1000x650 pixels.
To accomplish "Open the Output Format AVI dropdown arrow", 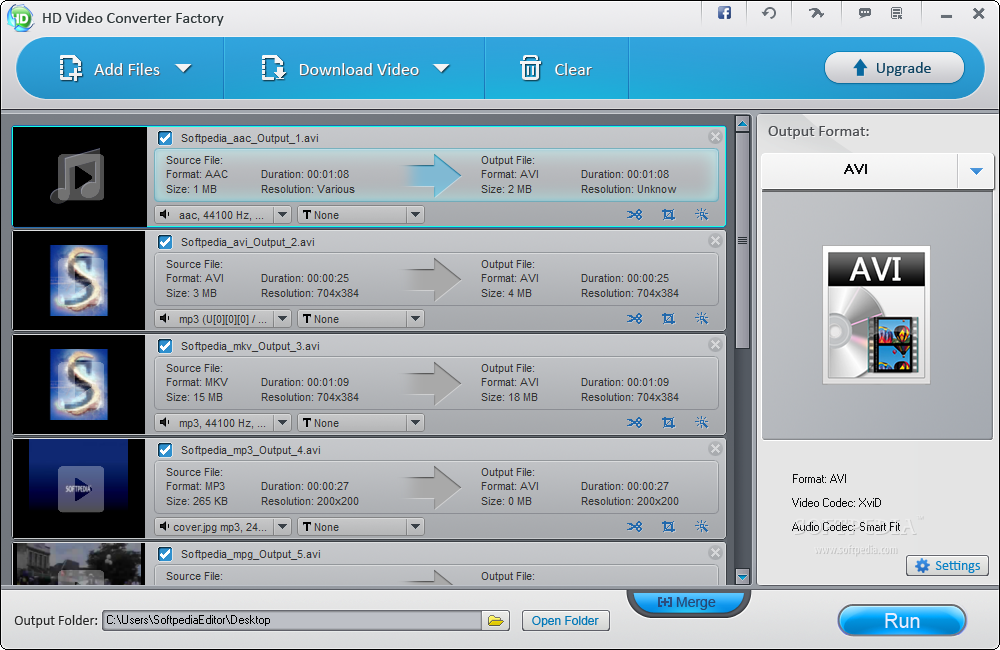I will [976, 170].
